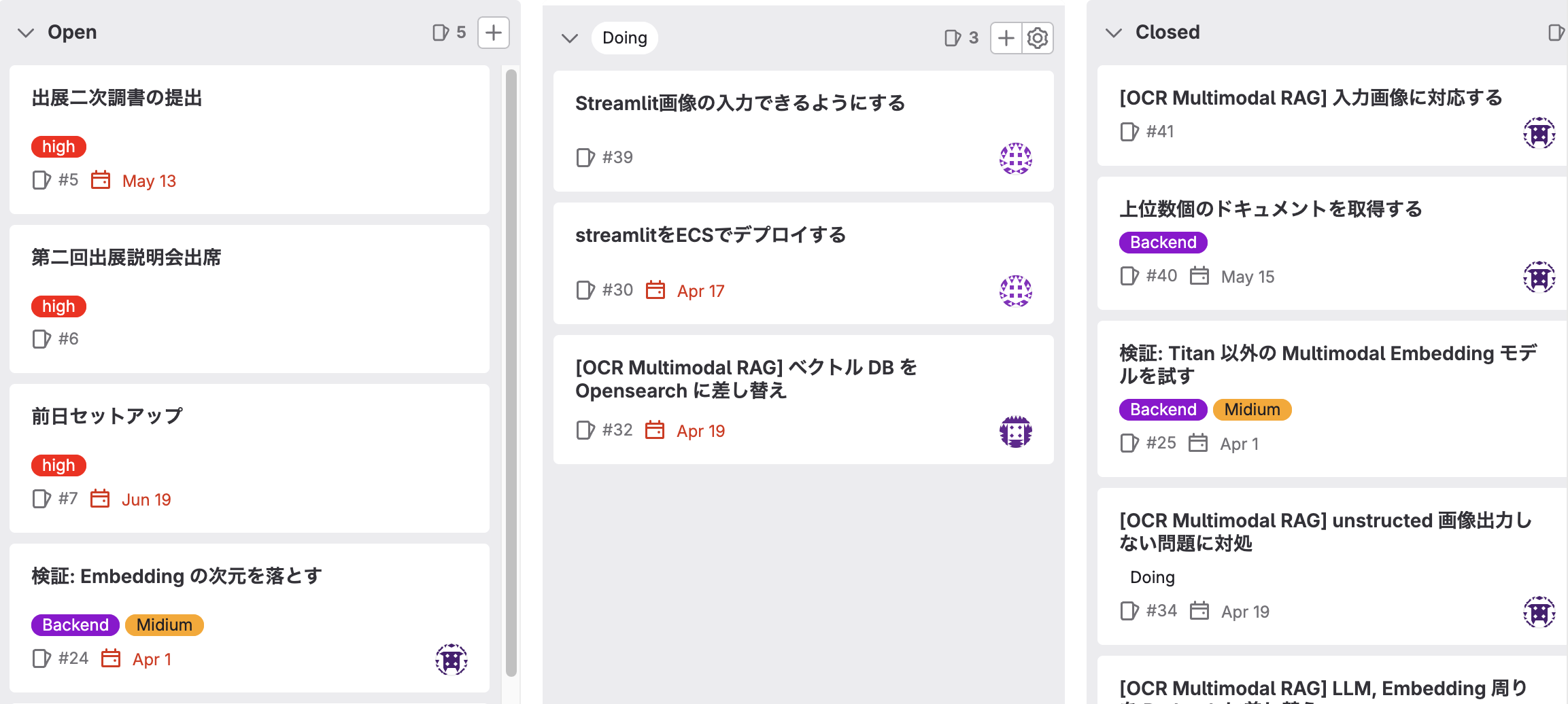The height and width of the screenshot is (704, 1568).
Task: Open Doing list settings gear
Action: pyautogui.click(x=1037, y=38)
